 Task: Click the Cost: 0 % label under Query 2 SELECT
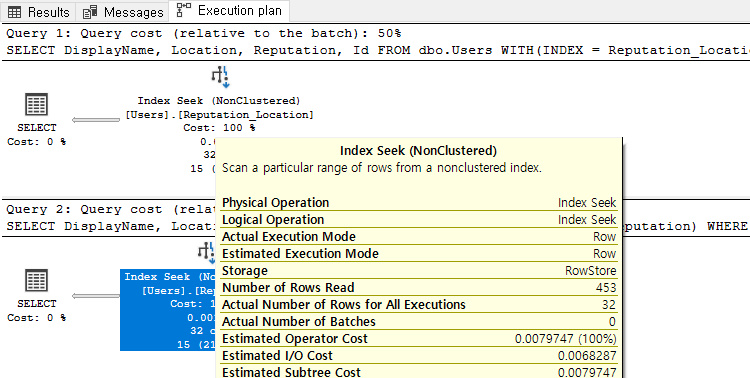tap(36, 318)
